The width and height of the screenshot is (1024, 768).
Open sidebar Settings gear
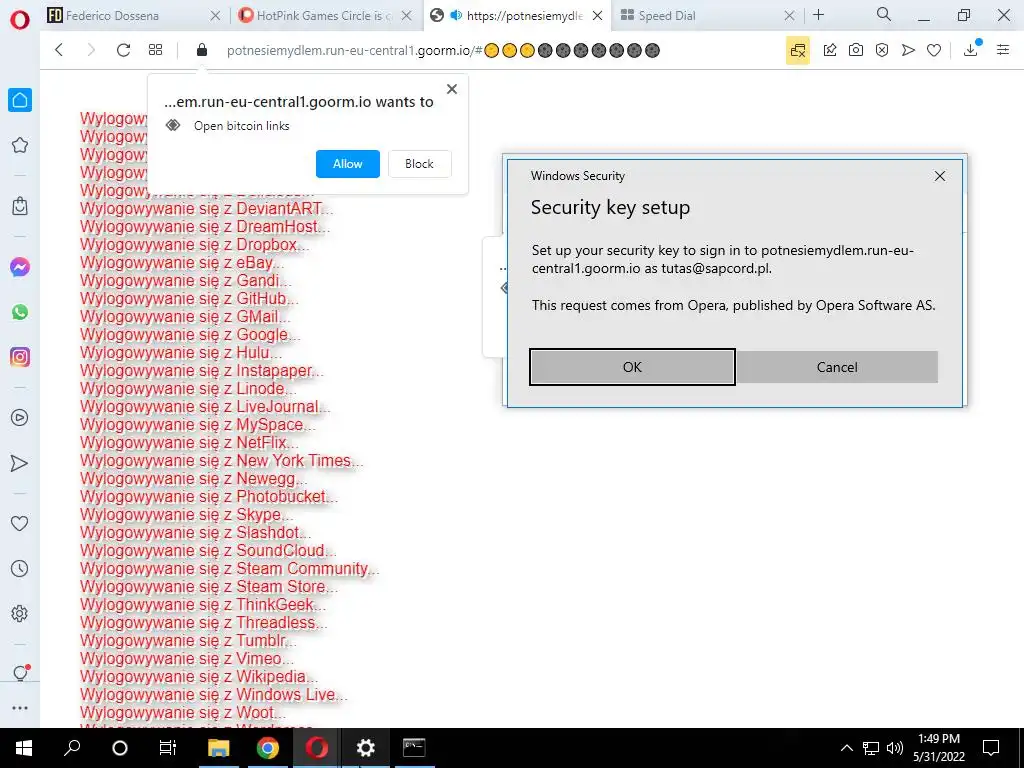pos(20,614)
